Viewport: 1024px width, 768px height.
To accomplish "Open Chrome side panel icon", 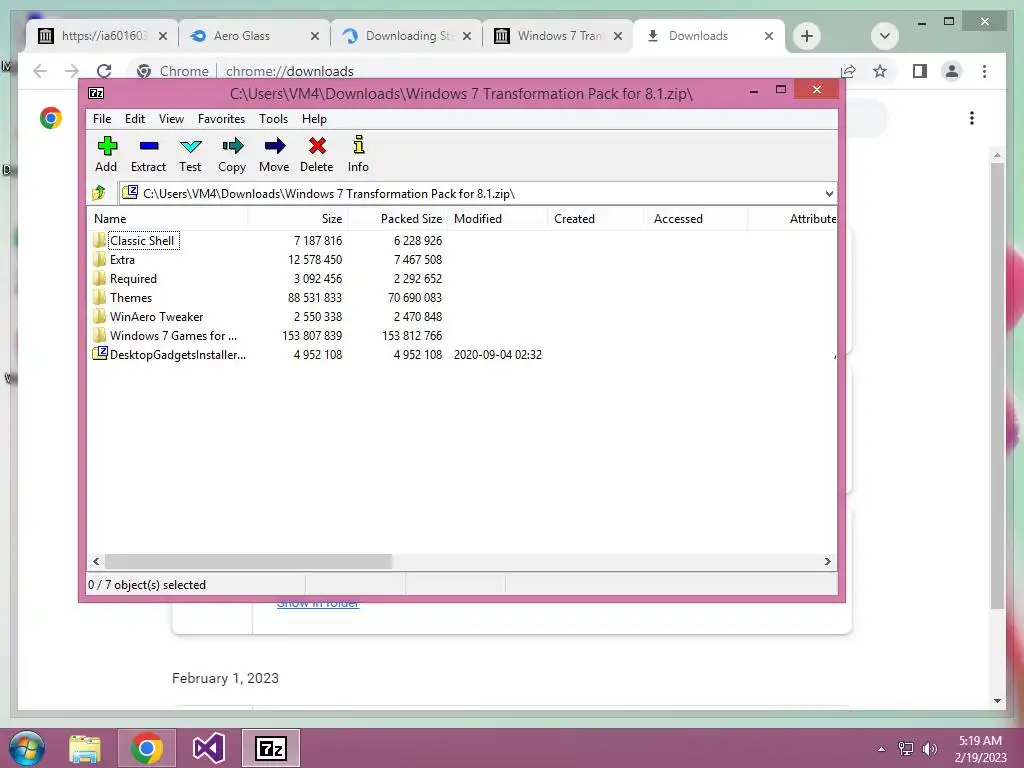I will (920, 71).
